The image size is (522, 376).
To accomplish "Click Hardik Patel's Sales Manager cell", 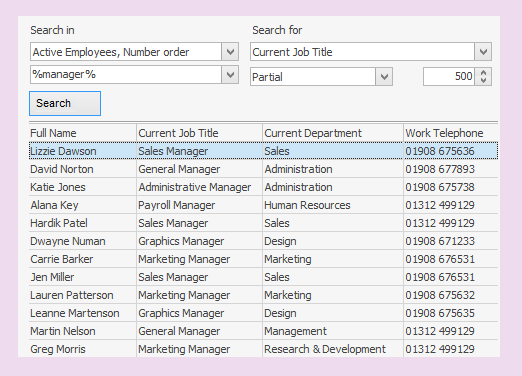I will coord(199,223).
